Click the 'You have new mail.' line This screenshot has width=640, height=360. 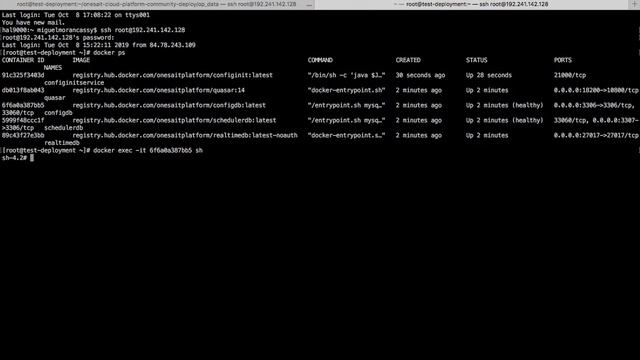33,23
